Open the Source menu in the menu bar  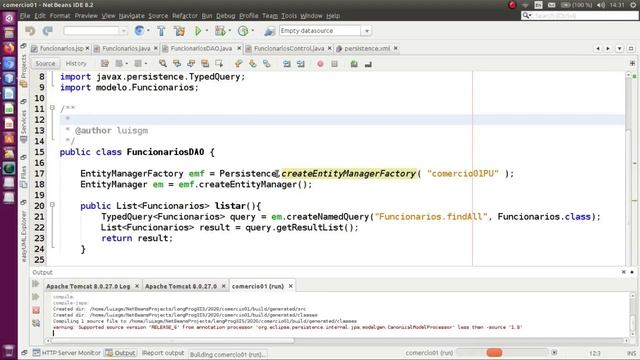pyautogui.click(x=158, y=16)
